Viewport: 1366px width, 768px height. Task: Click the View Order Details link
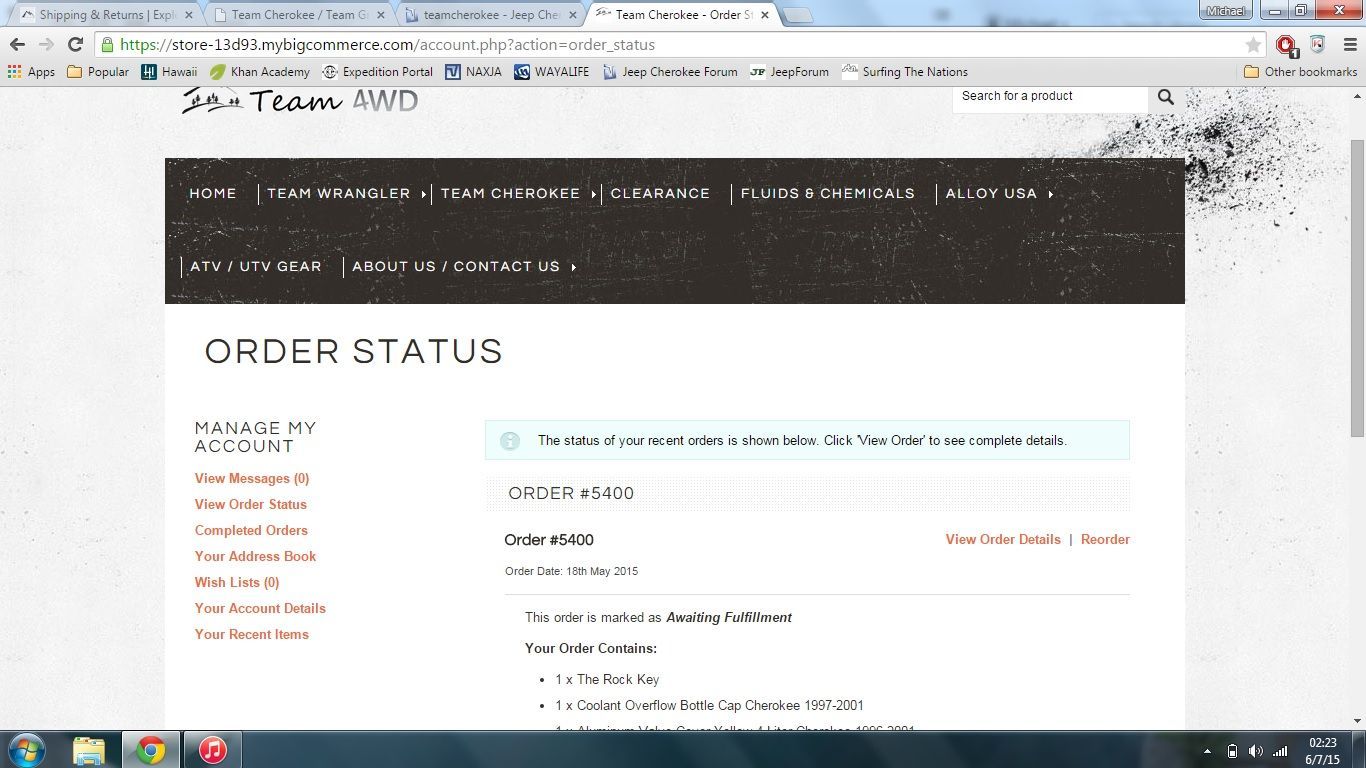pos(1003,539)
